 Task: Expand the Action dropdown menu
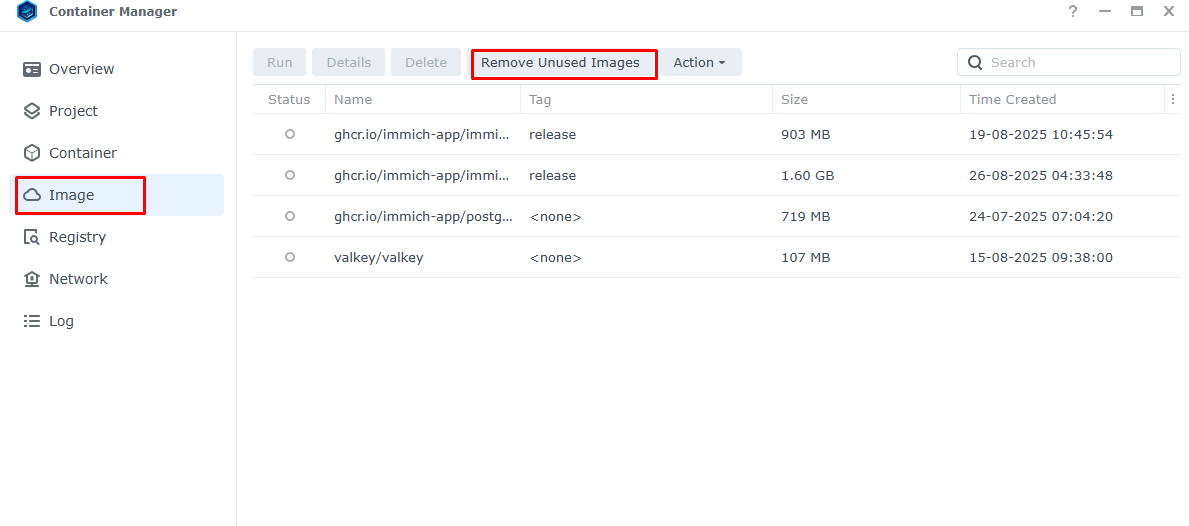699,62
